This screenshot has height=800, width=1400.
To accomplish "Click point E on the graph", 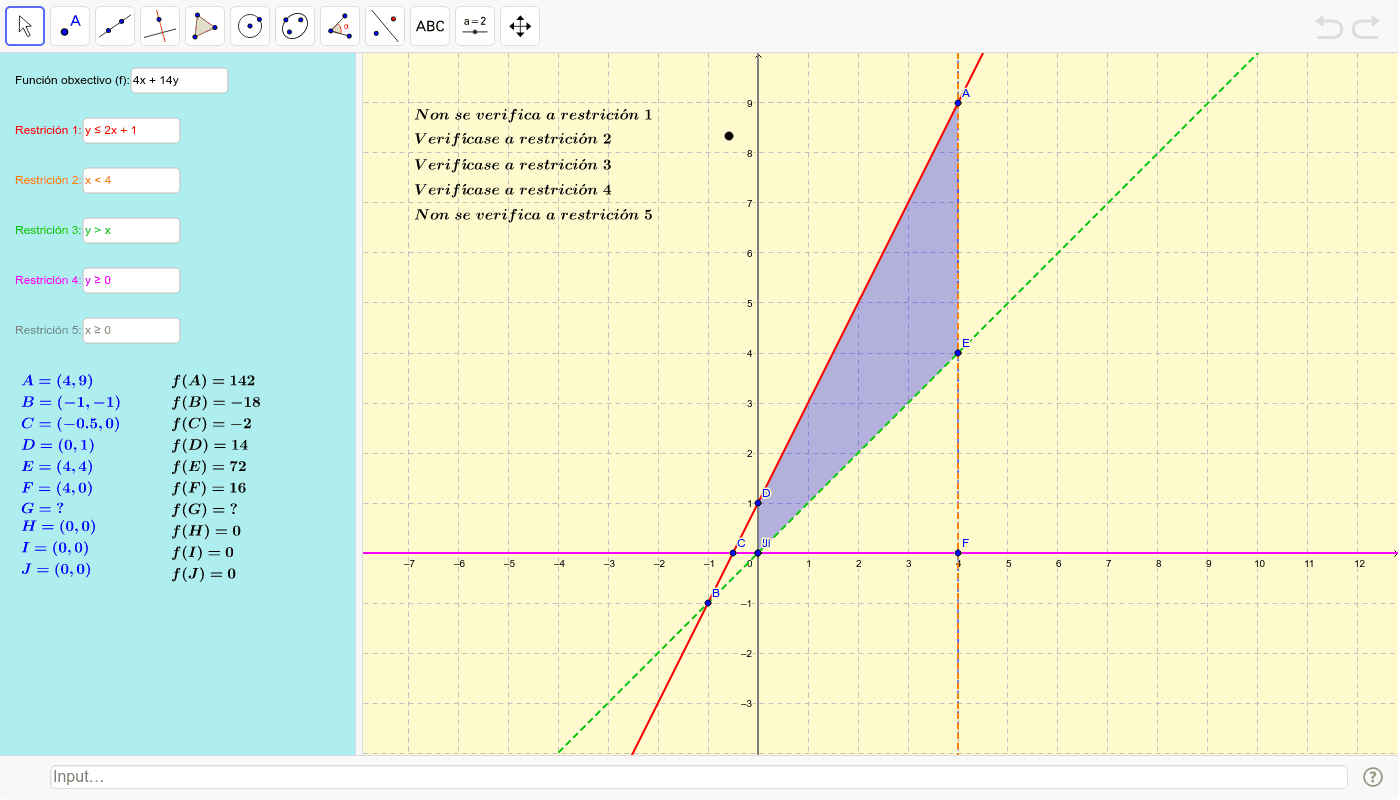I will click(x=958, y=353).
